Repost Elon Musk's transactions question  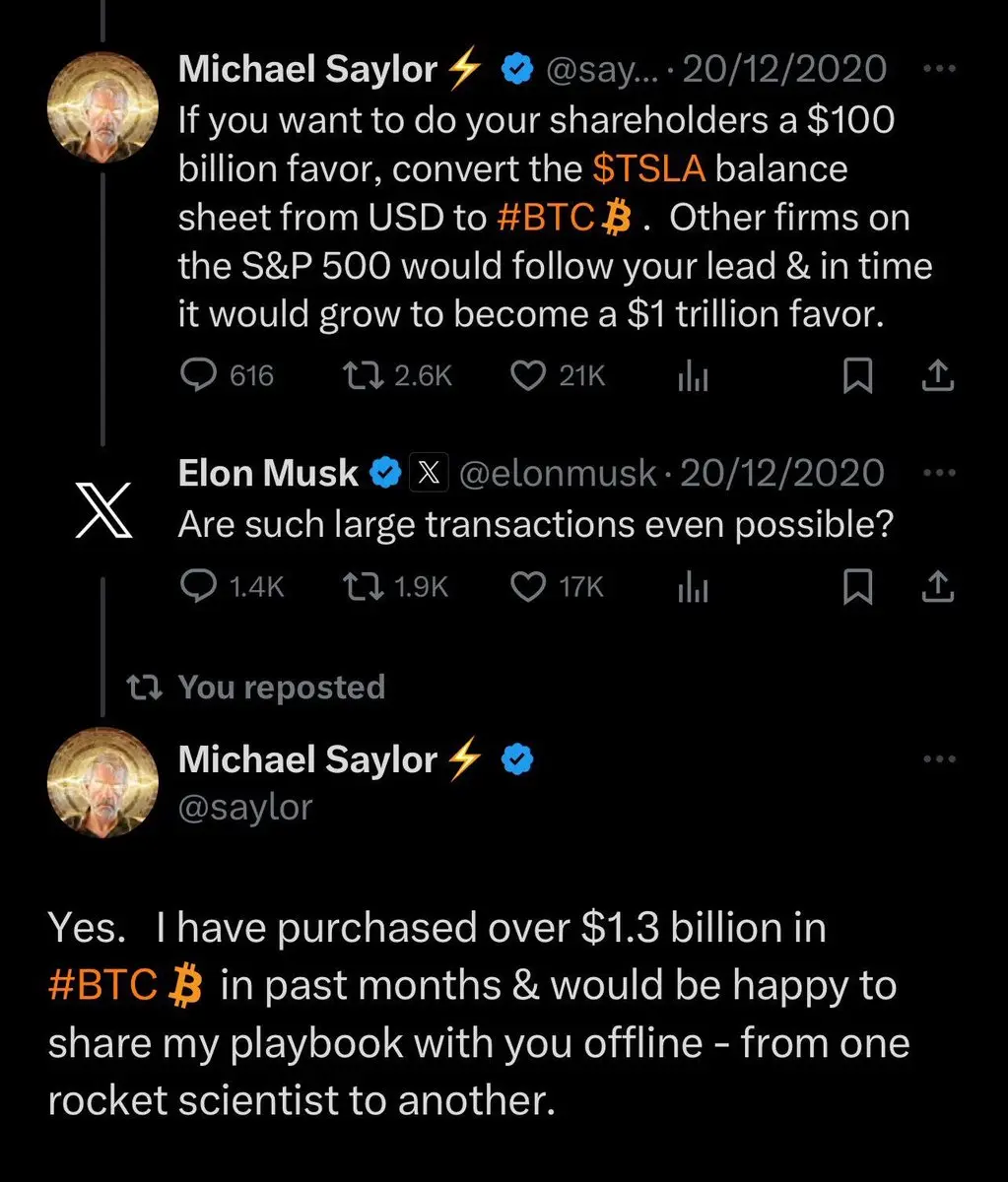pyautogui.click(x=361, y=587)
